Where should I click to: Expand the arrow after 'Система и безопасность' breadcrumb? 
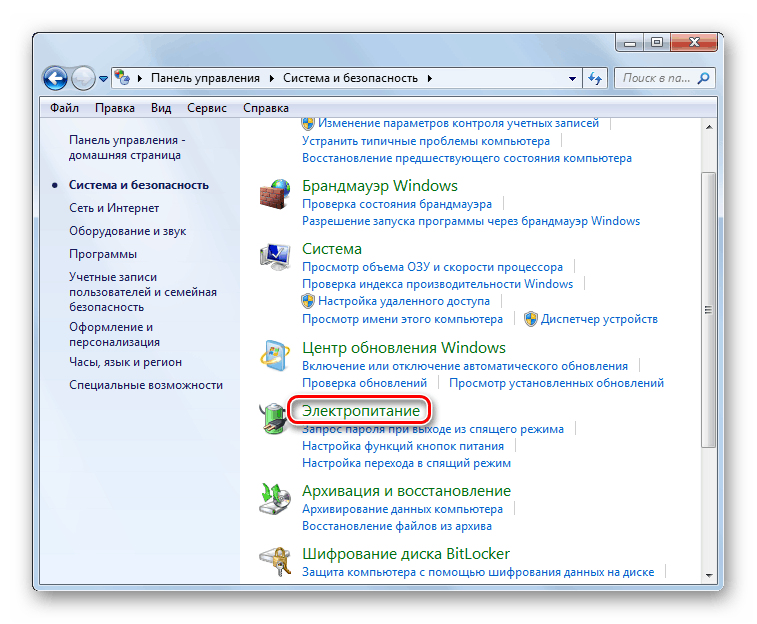(429, 78)
